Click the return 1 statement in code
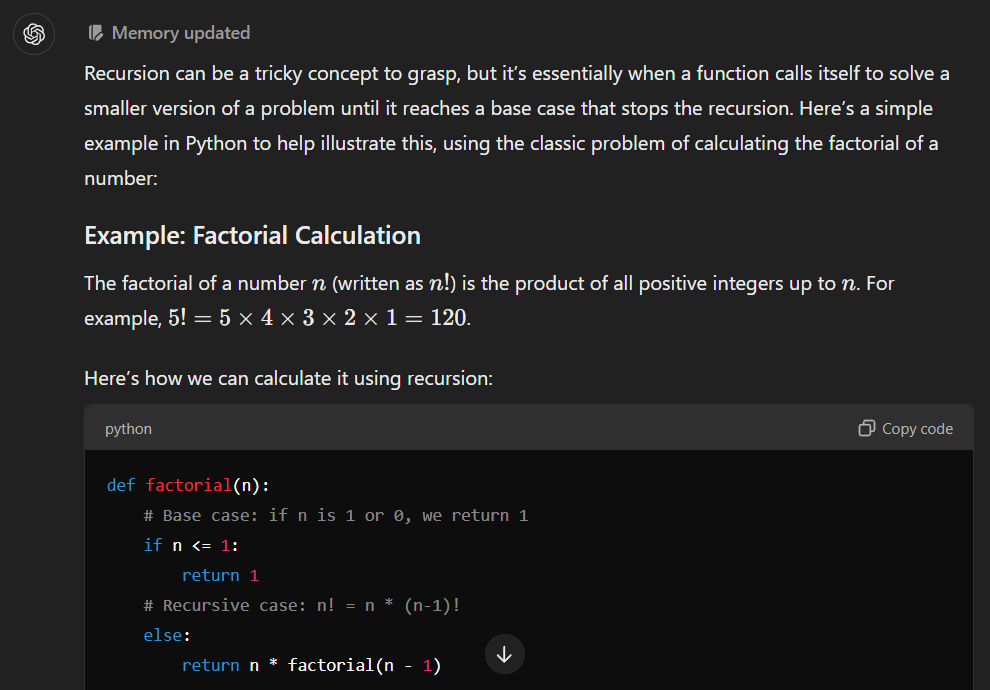Viewport: 990px width, 690px height. (x=220, y=575)
